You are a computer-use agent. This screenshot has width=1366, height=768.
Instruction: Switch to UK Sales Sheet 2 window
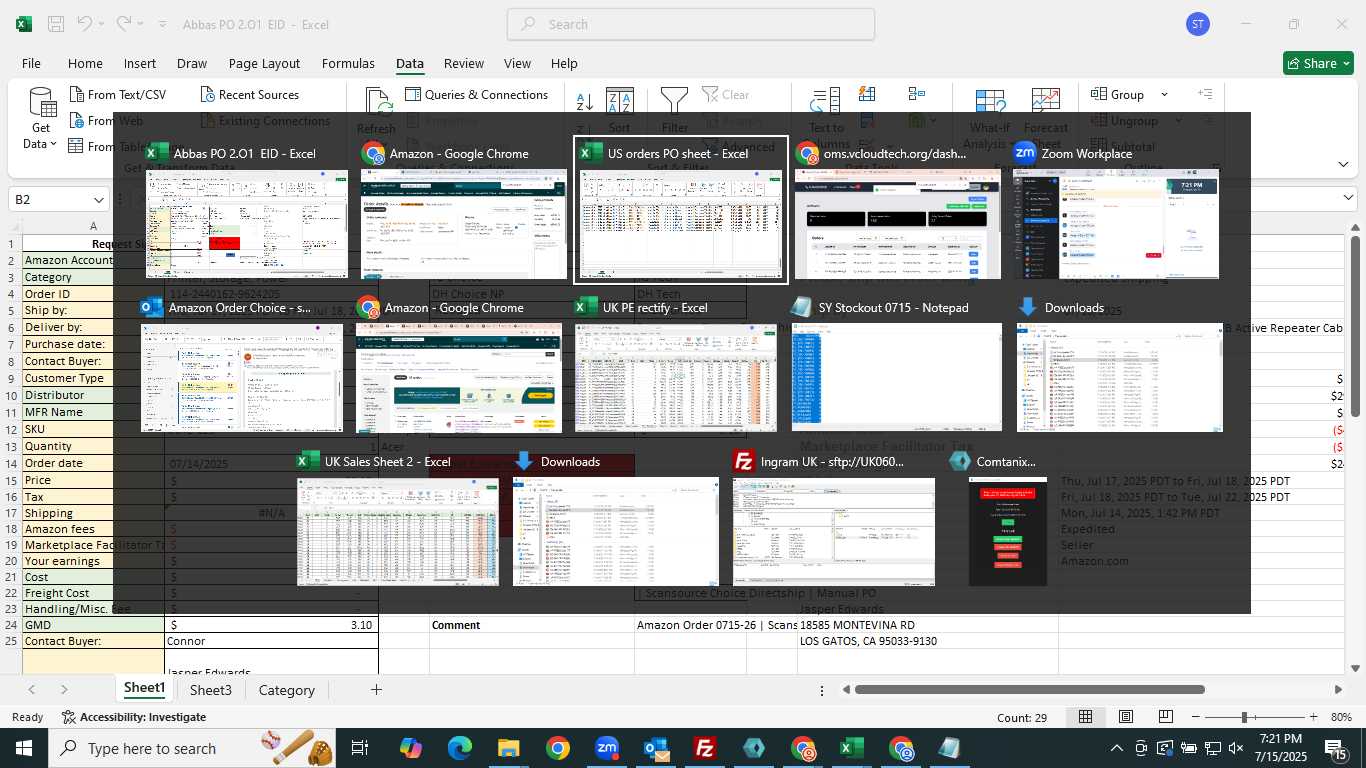(398, 518)
